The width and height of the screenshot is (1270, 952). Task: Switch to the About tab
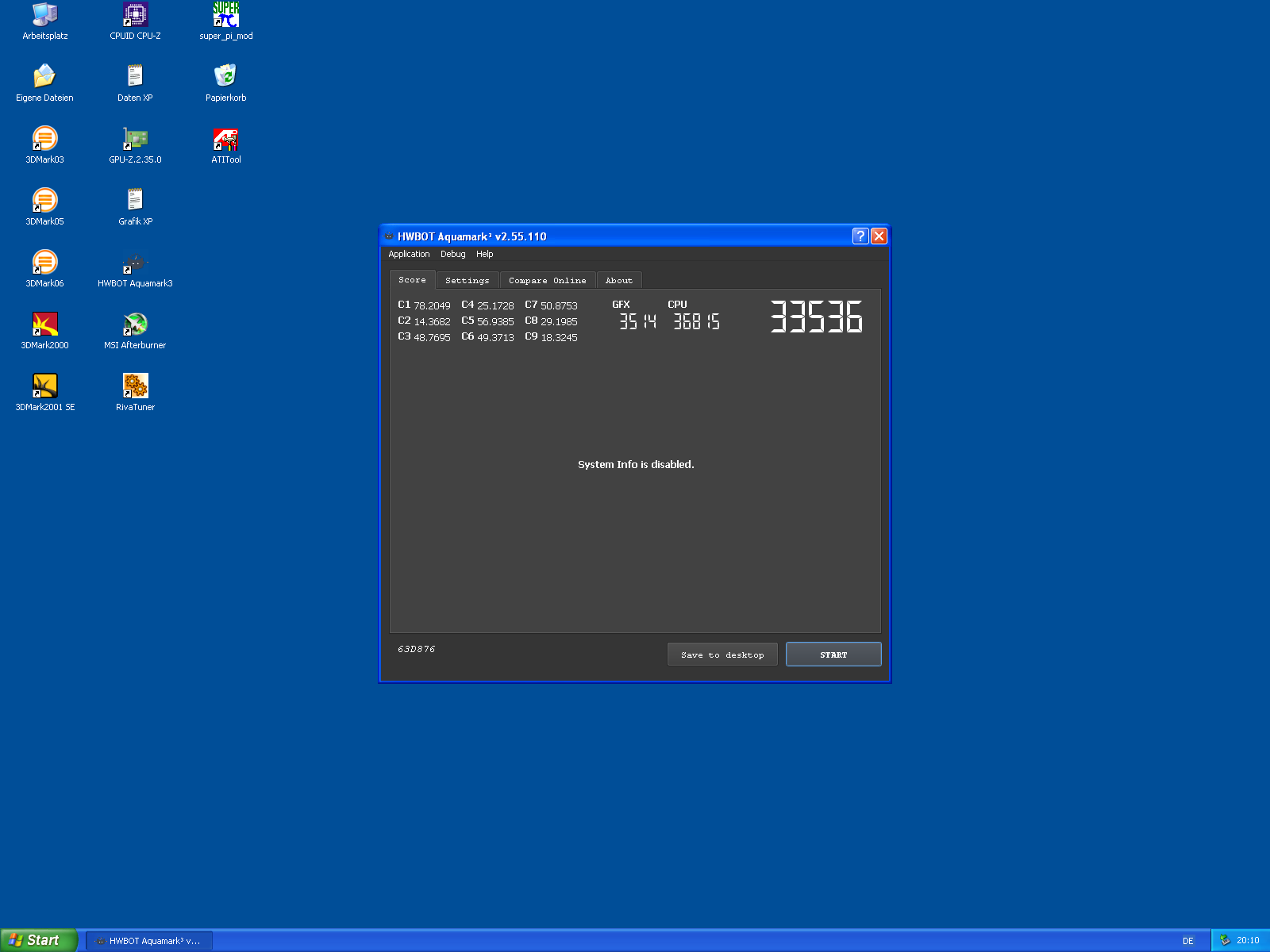[x=619, y=281]
